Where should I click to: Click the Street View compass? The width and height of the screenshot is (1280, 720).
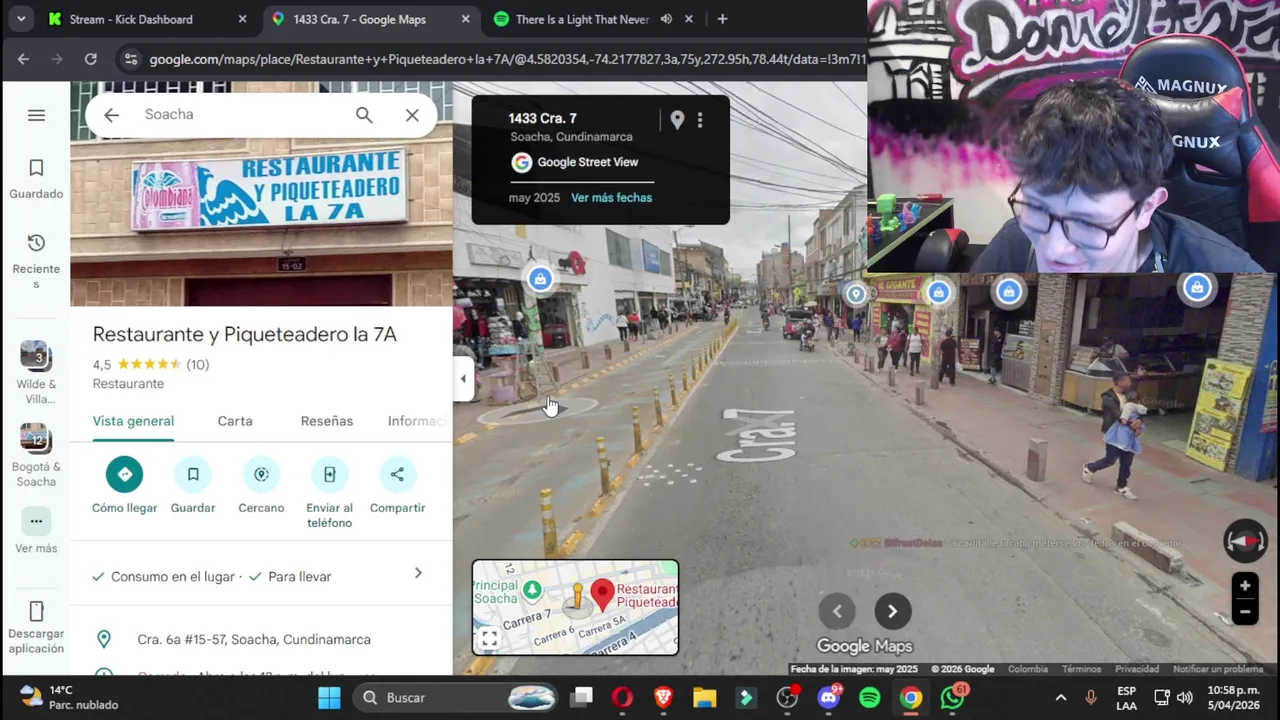[1245, 541]
